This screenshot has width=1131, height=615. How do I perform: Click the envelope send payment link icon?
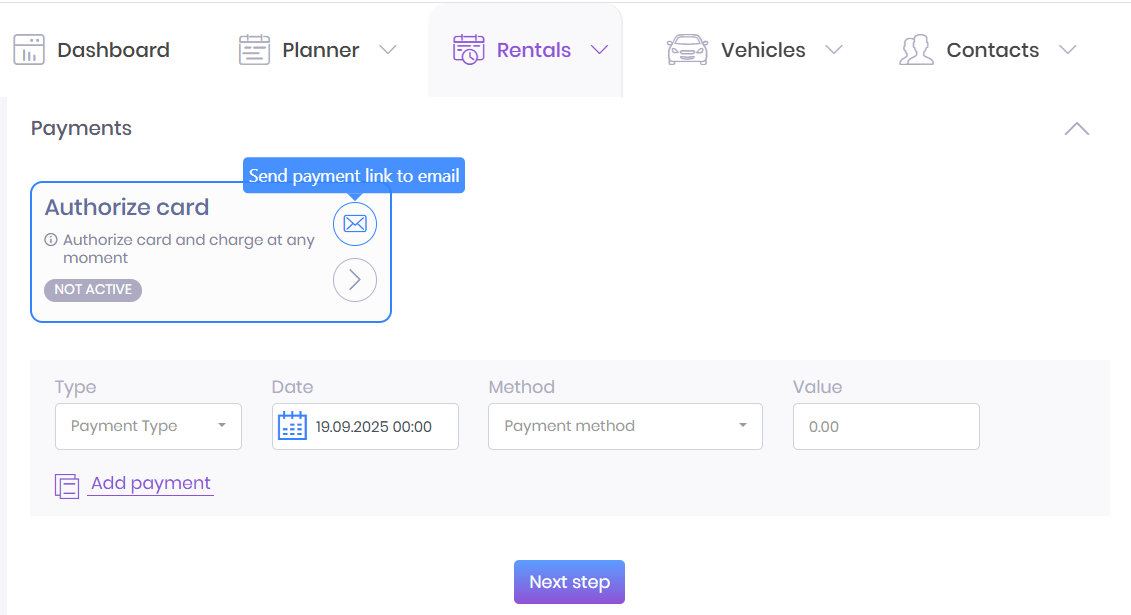coord(355,224)
